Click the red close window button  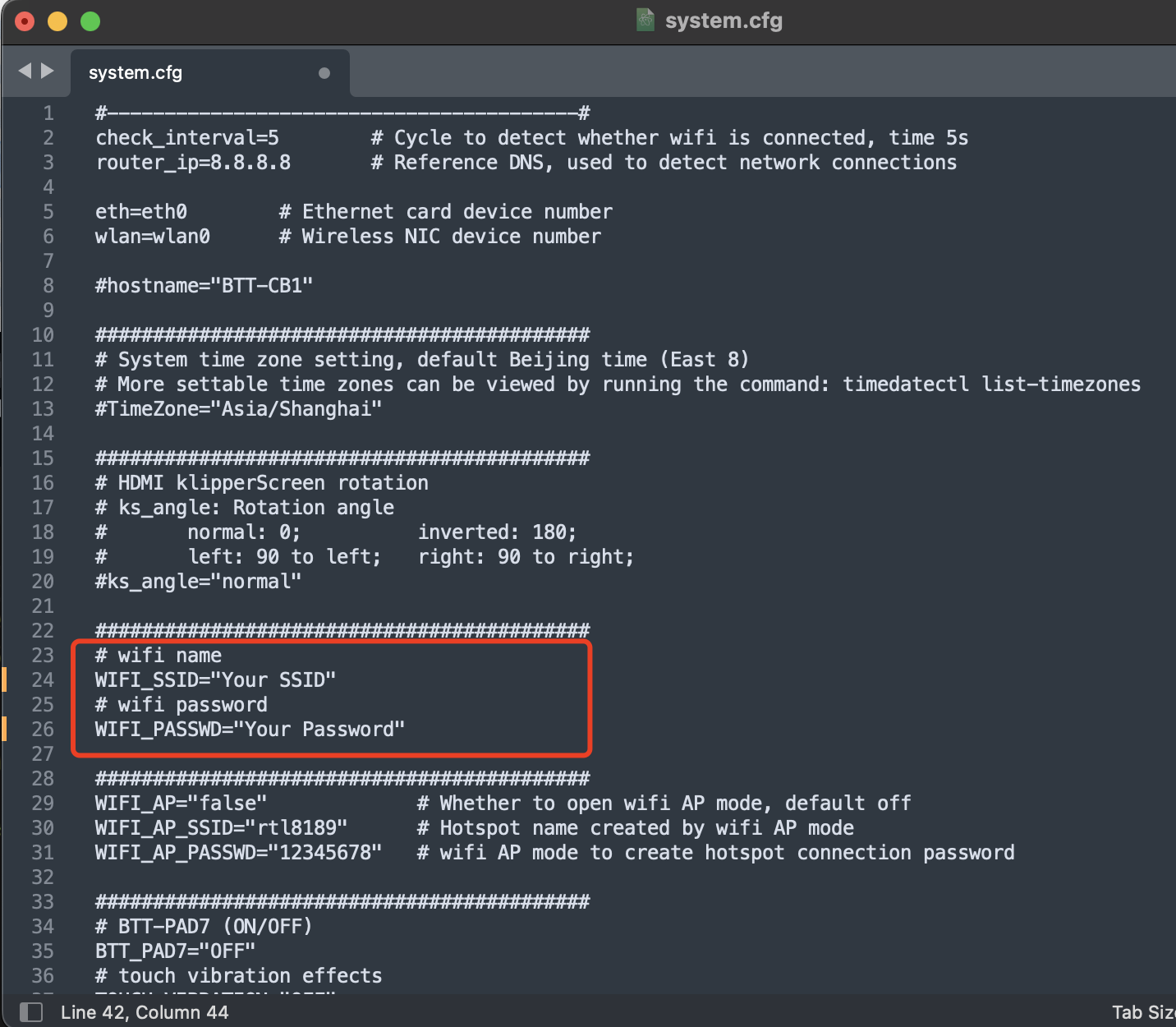click(x=25, y=21)
